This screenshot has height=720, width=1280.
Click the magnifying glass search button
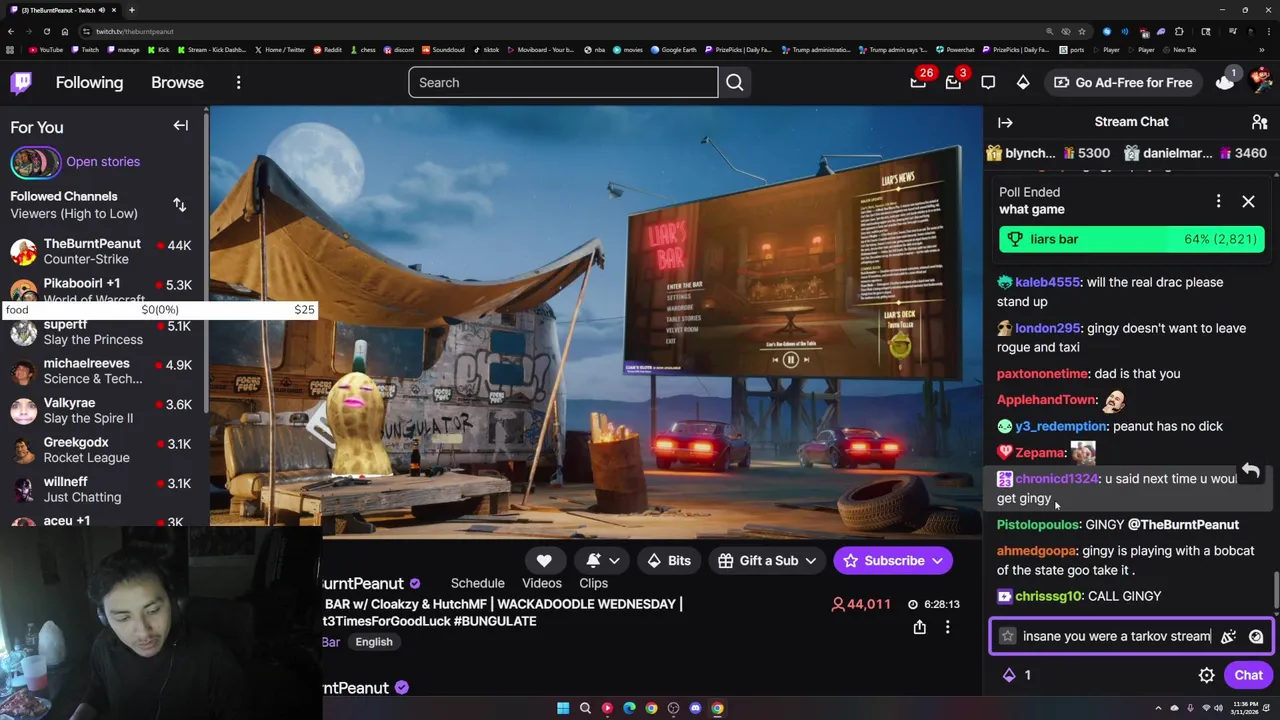(735, 83)
